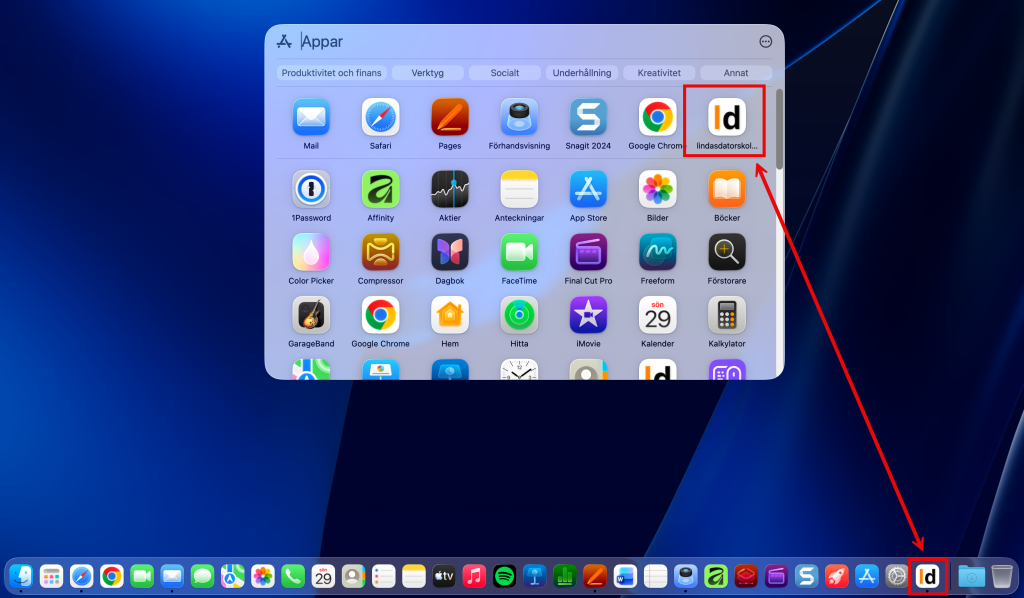Open the Aktier app

449,189
